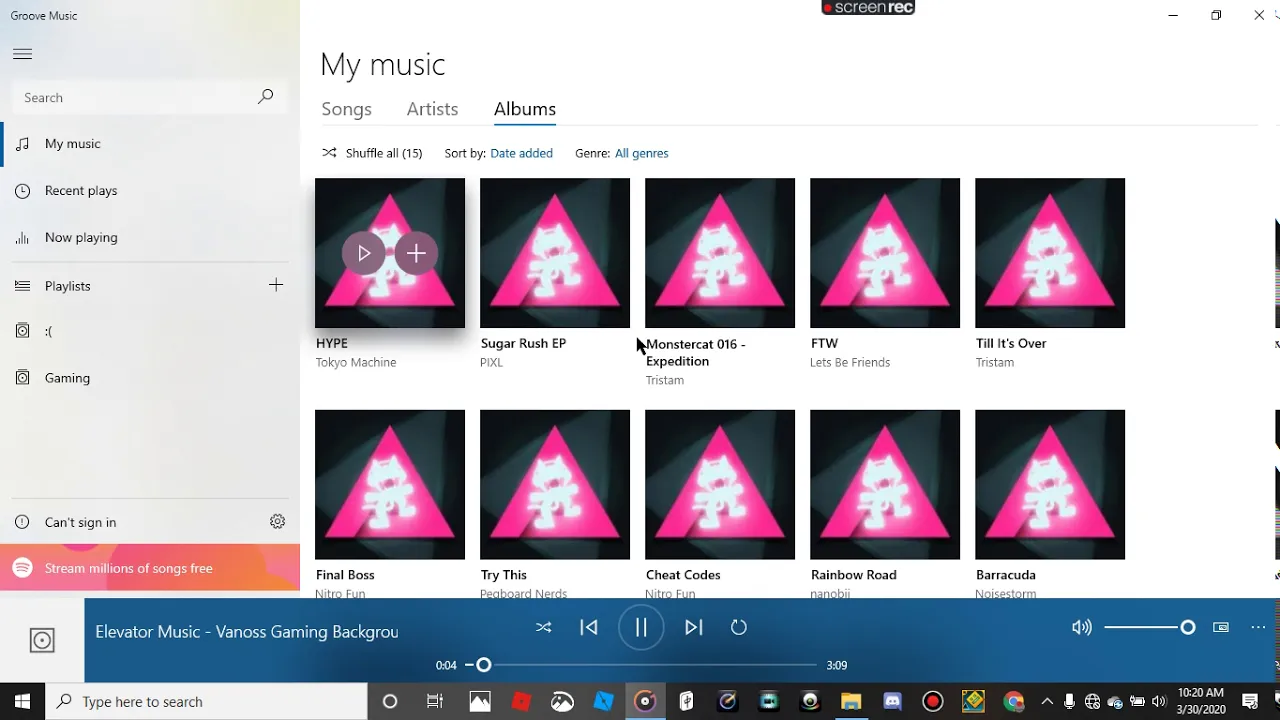Open the ':(' playlist
This screenshot has height=720, width=1280.
150,331
